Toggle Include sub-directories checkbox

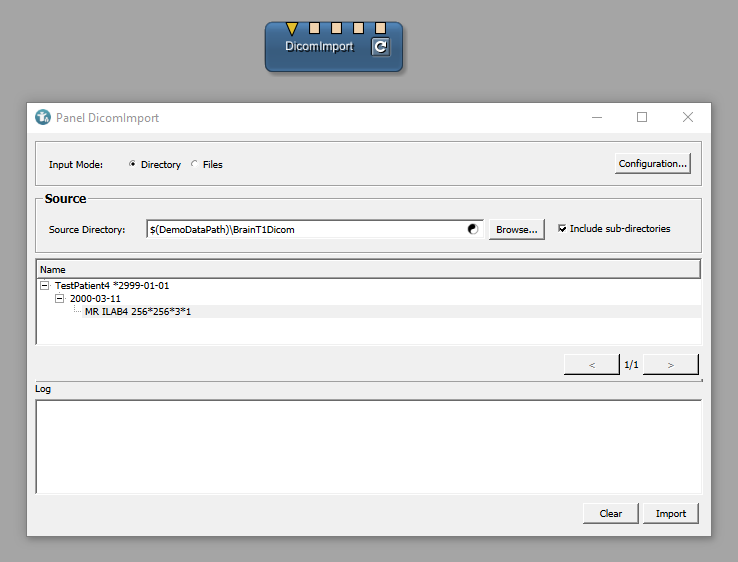coord(563,228)
